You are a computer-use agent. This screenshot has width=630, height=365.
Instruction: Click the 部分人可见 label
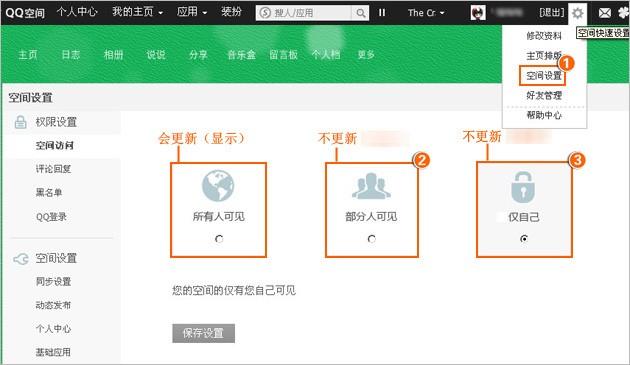pyautogui.click(x=371, y=217)
